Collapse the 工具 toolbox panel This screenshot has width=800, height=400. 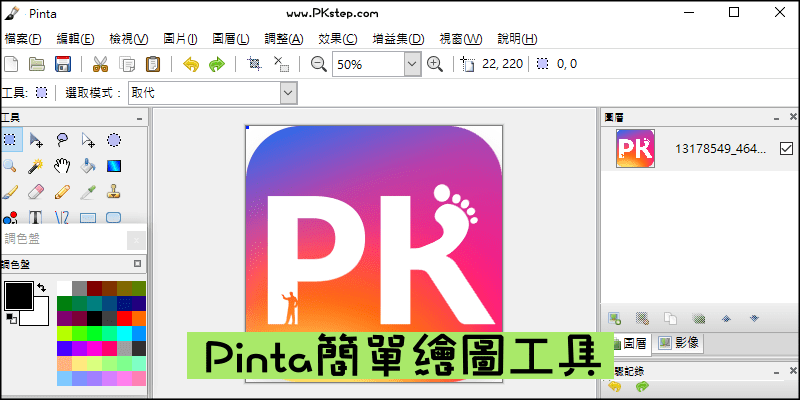pos(140,118)
